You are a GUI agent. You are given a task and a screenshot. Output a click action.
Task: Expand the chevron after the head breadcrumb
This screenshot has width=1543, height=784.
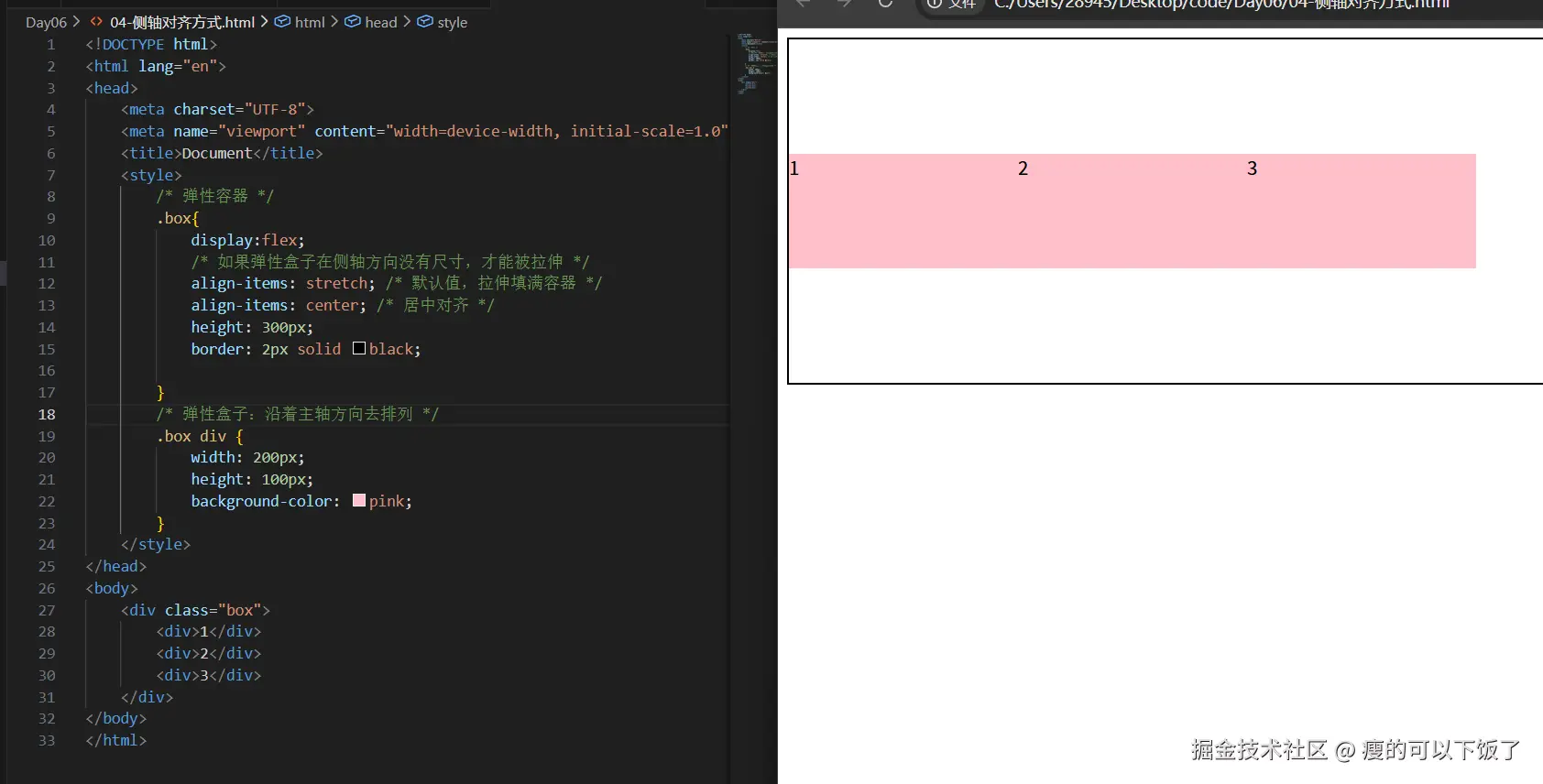407,21
